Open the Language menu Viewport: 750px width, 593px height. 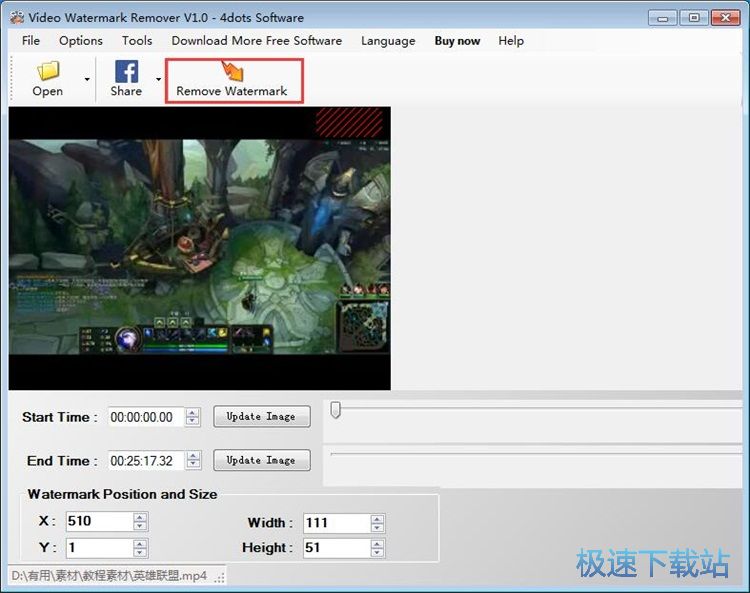click(x=388, y=41)
